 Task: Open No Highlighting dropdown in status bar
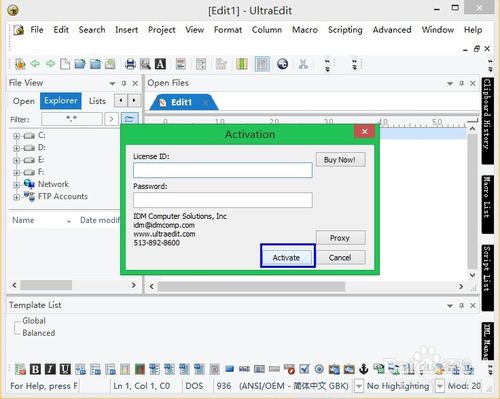[440, 386]
